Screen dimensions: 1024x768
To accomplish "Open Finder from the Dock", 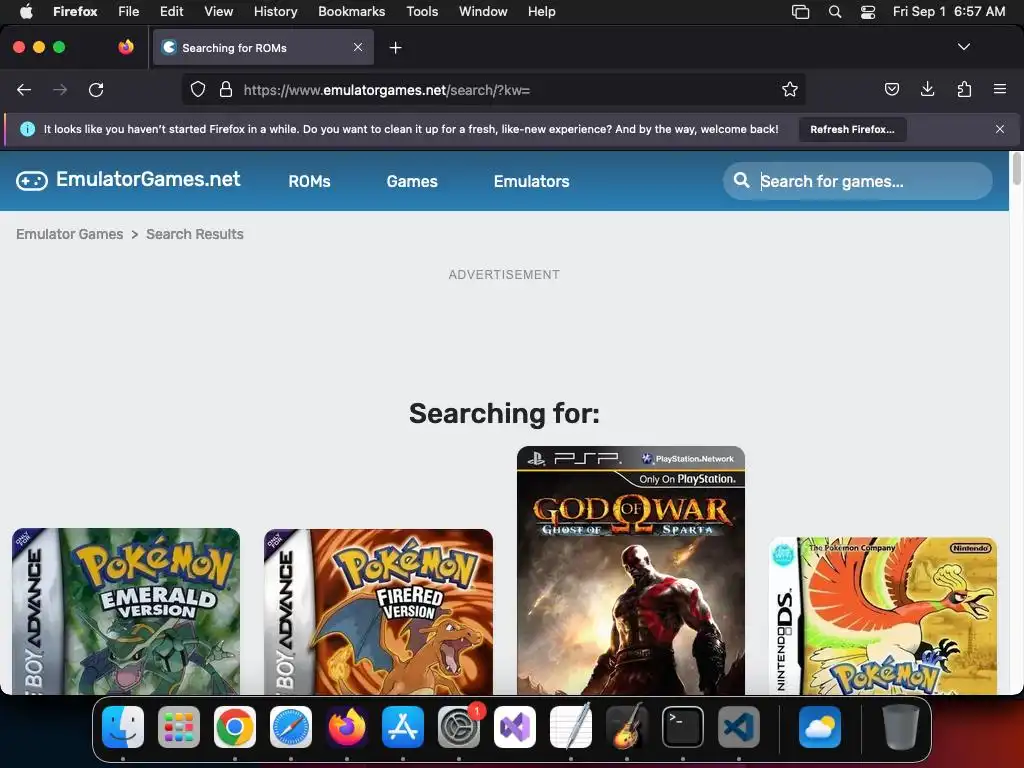I will click(123, 727).
